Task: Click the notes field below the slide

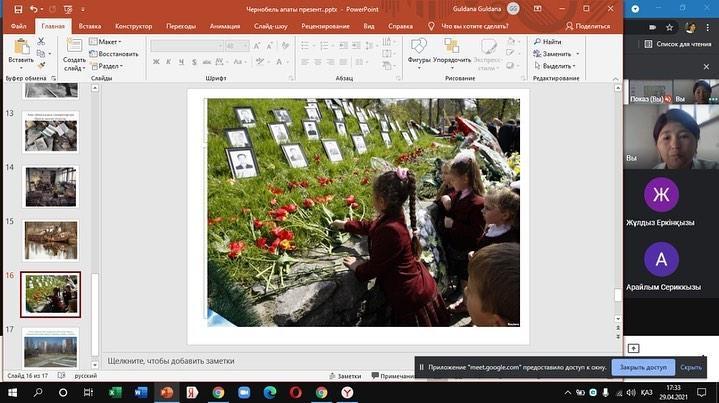Action: point(300,360)
